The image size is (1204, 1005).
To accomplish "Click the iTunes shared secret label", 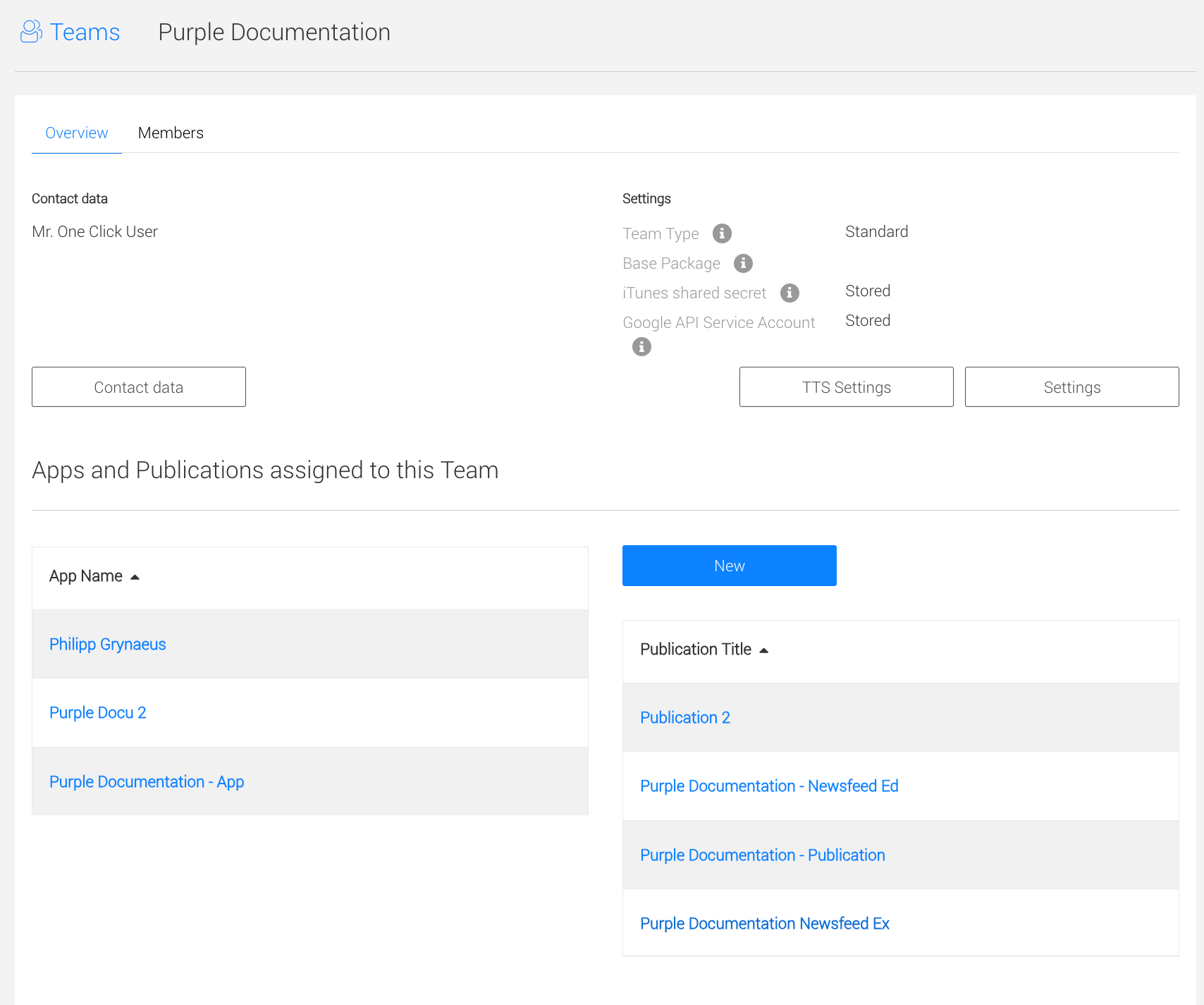I will tap(694, 293).
